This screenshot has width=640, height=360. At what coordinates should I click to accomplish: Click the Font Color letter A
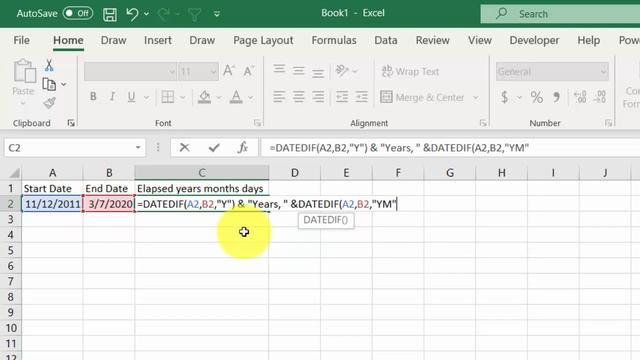pos(236,97)
